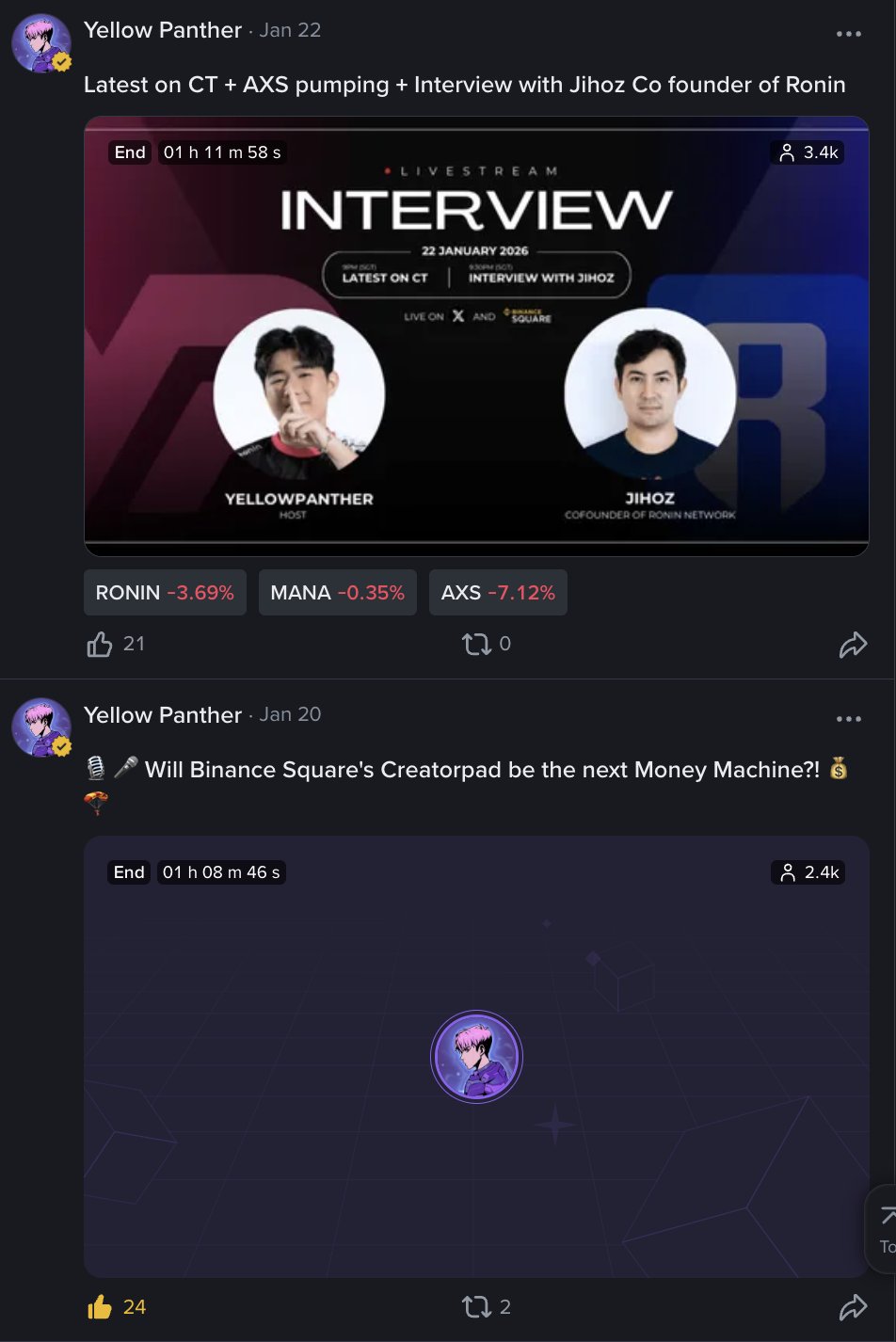Repost the Jan 20 Creatorpad post
The image size is (896, 1342).
coord(476,1307)
